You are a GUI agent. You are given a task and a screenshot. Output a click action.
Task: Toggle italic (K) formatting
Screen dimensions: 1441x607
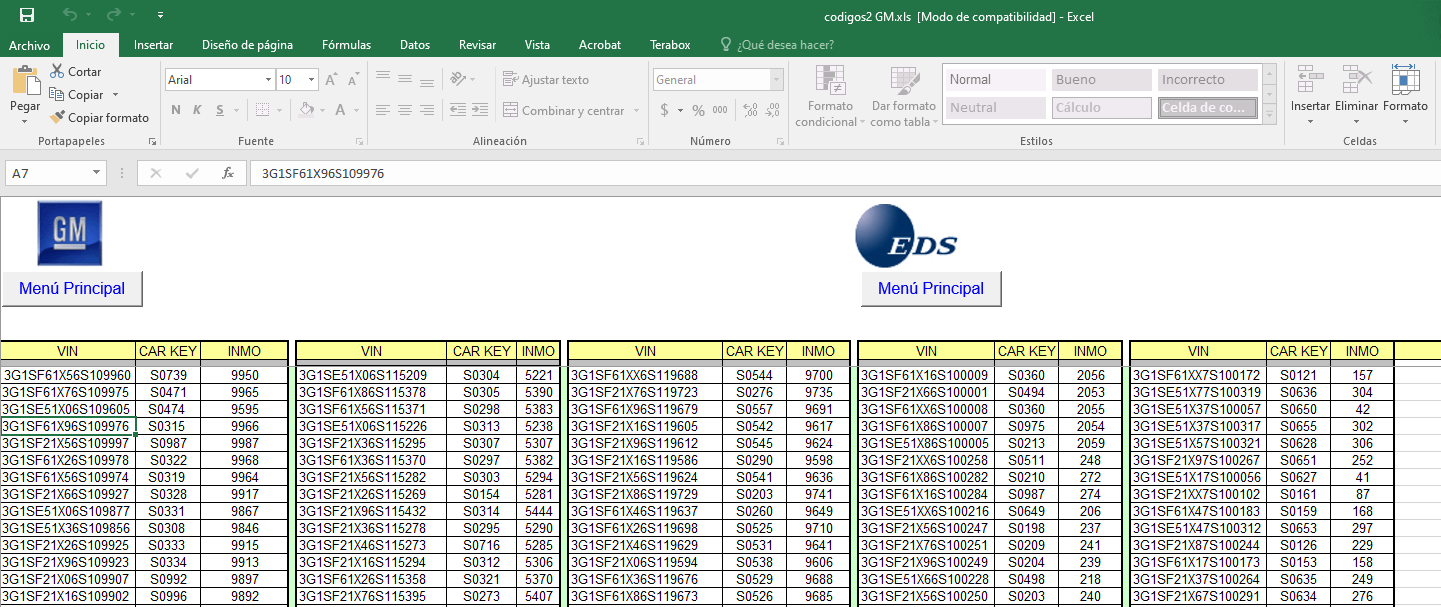click(x=197, y=110)
